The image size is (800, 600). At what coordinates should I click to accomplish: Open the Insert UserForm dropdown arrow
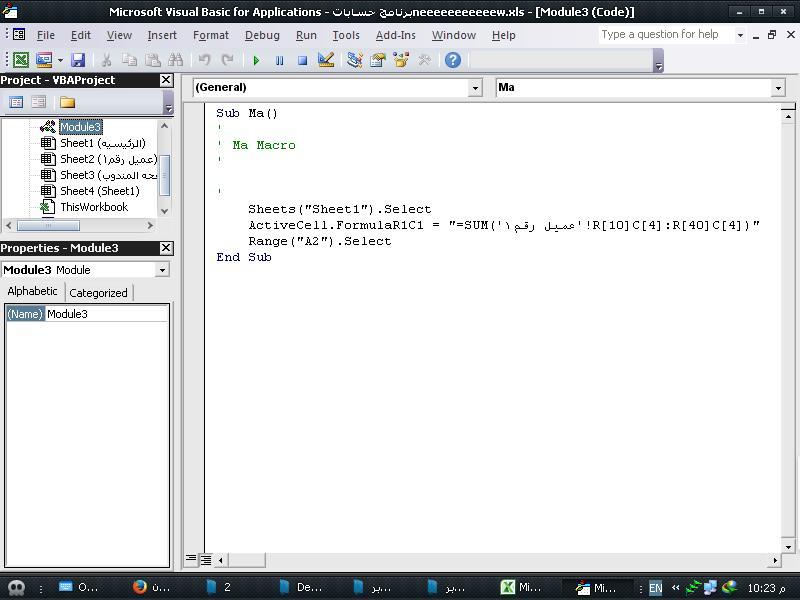(60, 60)
